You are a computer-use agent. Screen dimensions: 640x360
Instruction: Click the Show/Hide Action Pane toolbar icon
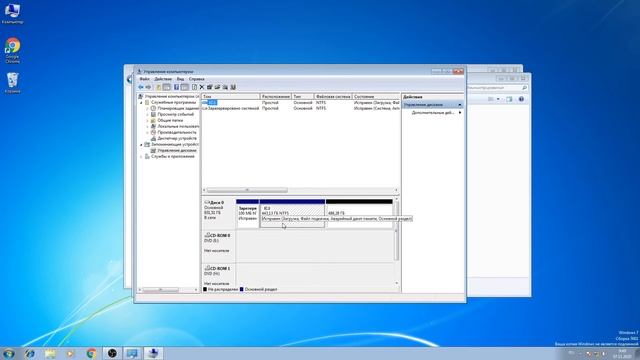[184, 87]
